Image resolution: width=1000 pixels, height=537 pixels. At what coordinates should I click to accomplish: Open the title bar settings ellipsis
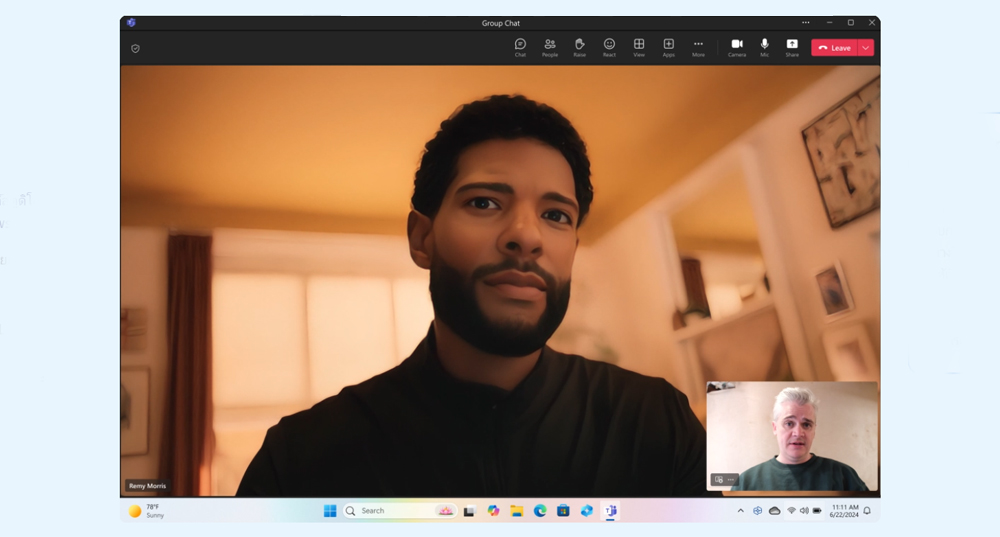click(x=805, y=22)
